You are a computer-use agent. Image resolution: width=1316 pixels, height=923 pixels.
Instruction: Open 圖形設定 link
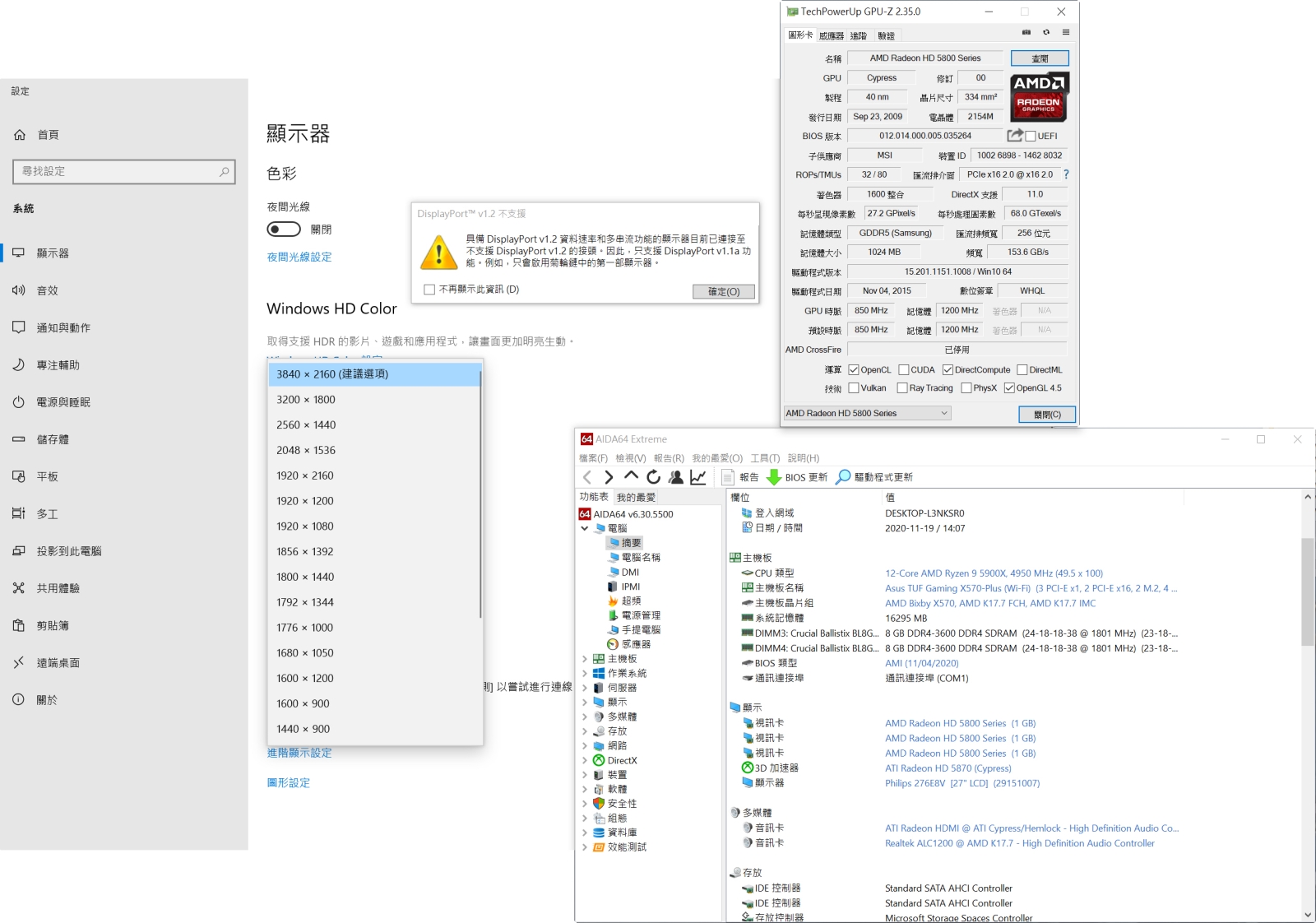click(x=289, y=783)
